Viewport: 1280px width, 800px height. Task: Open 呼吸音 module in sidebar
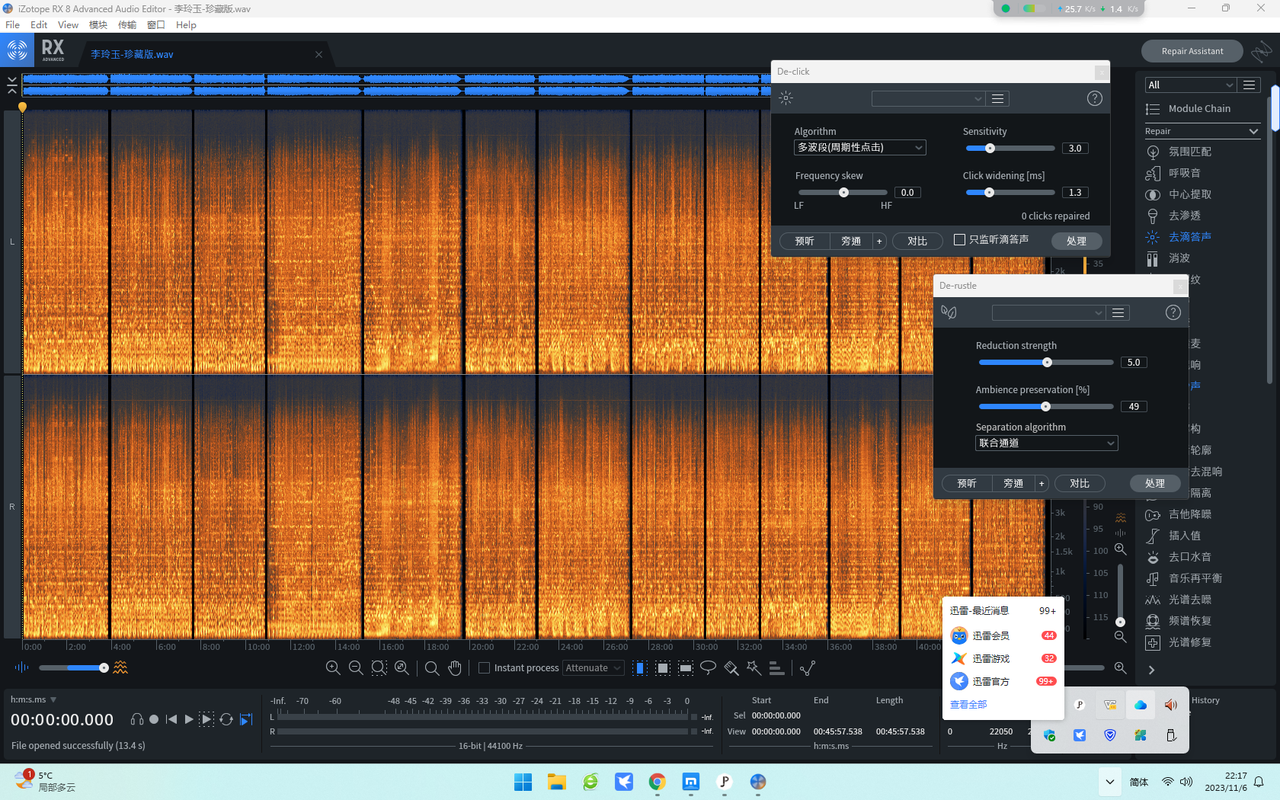point(1184,173)
